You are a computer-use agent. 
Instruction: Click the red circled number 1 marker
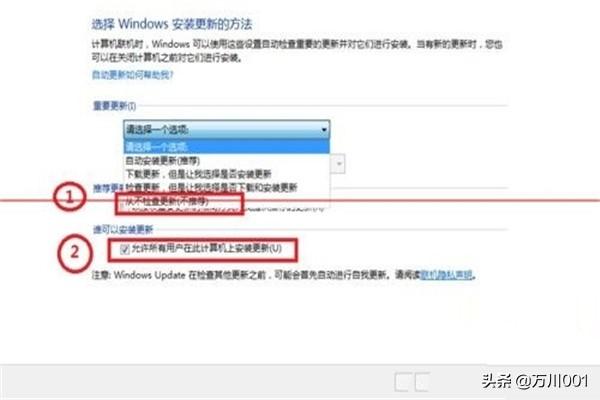[69, 197]
